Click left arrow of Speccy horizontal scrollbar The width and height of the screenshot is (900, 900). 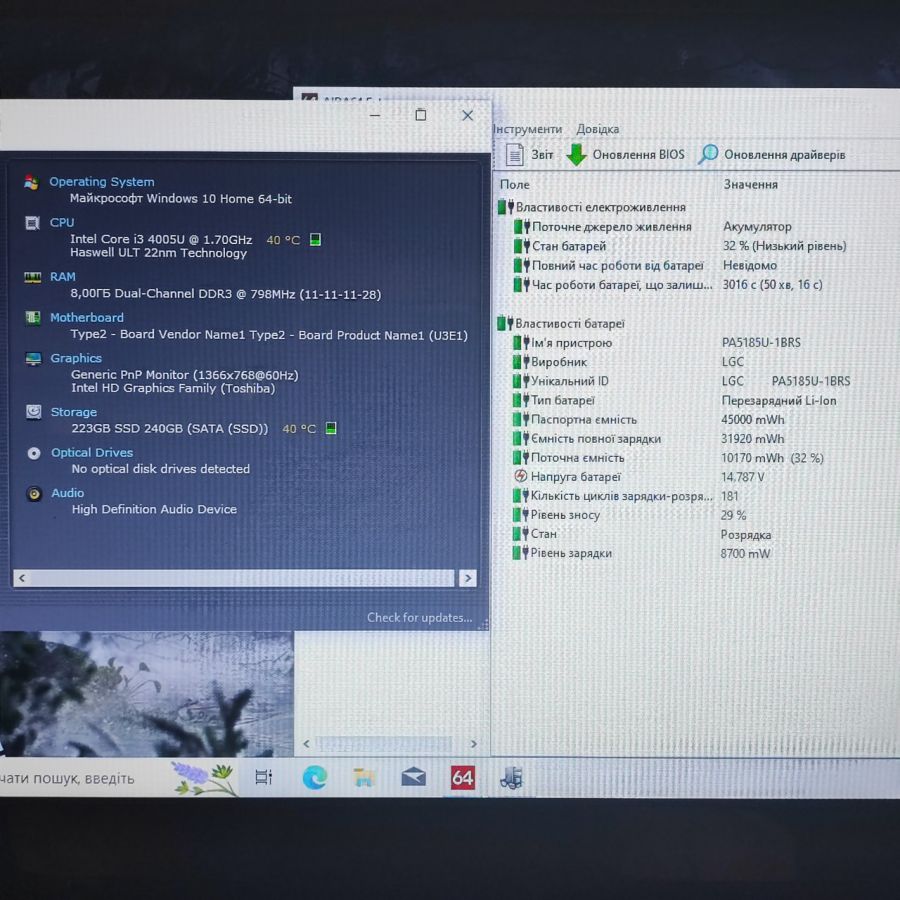point(22,578)
